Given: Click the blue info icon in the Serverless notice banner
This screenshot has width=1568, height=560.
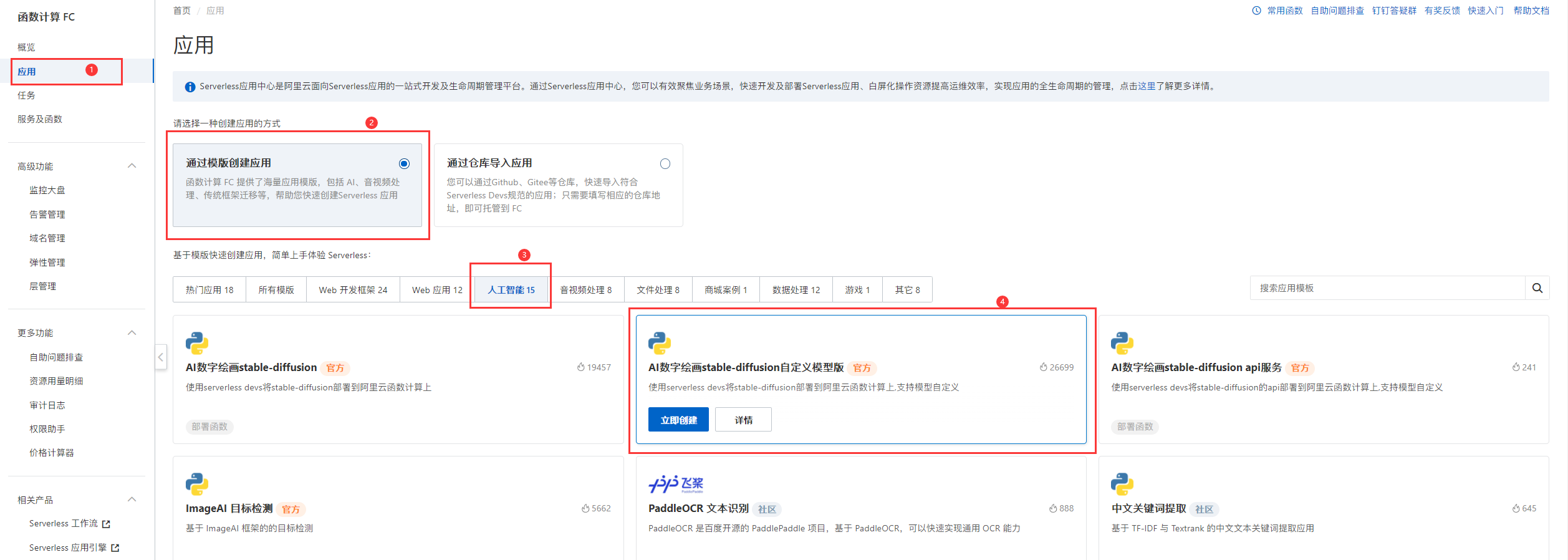Looking at the screenshot, I should [x=190, y=87].
